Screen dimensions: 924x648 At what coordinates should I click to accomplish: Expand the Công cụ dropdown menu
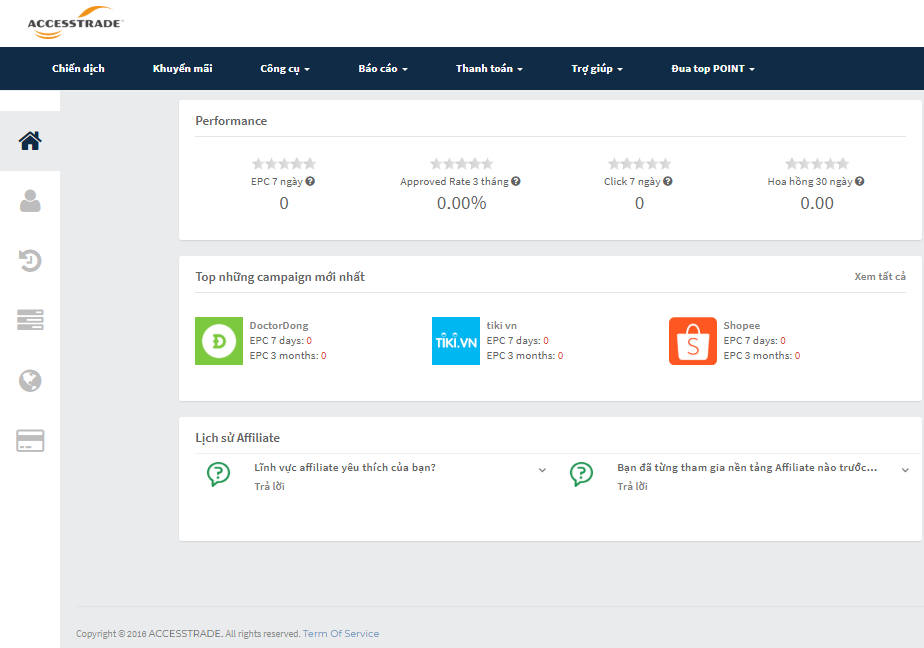coord(285,69)
